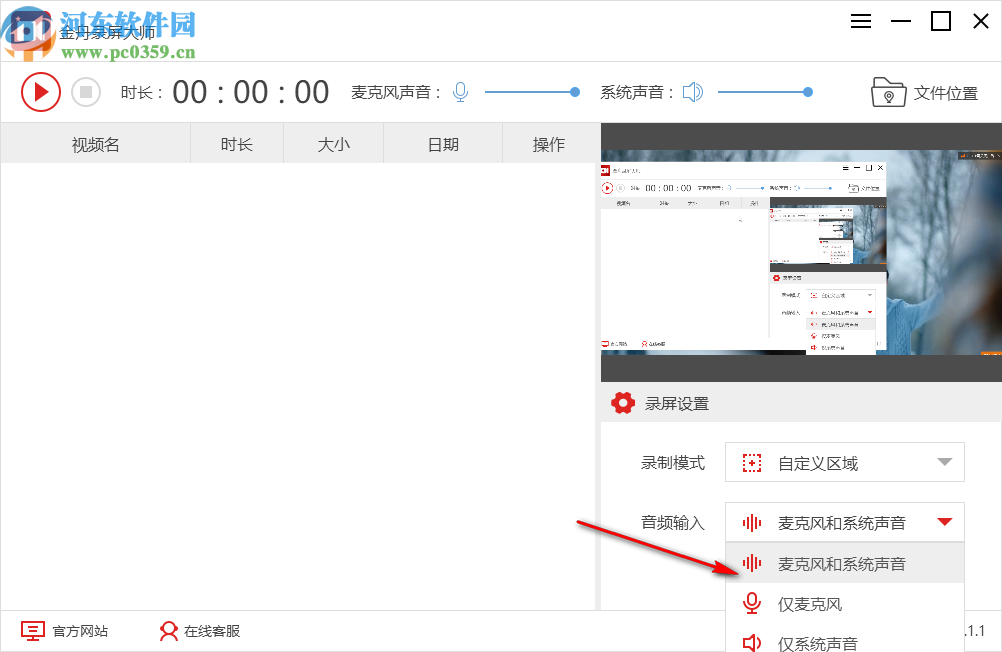
Task: Open 文件位置 with the folder icon
Action: (x=929, y=91)
